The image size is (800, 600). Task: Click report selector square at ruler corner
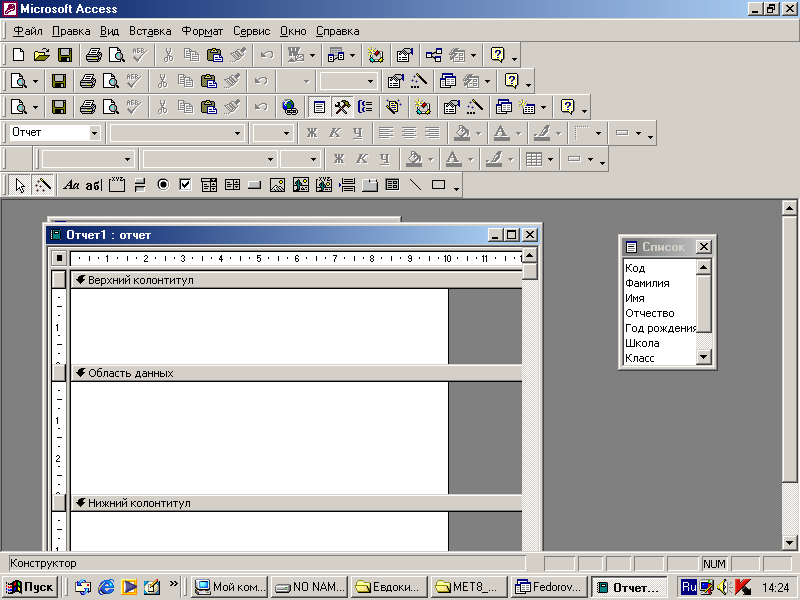point(59,258)
